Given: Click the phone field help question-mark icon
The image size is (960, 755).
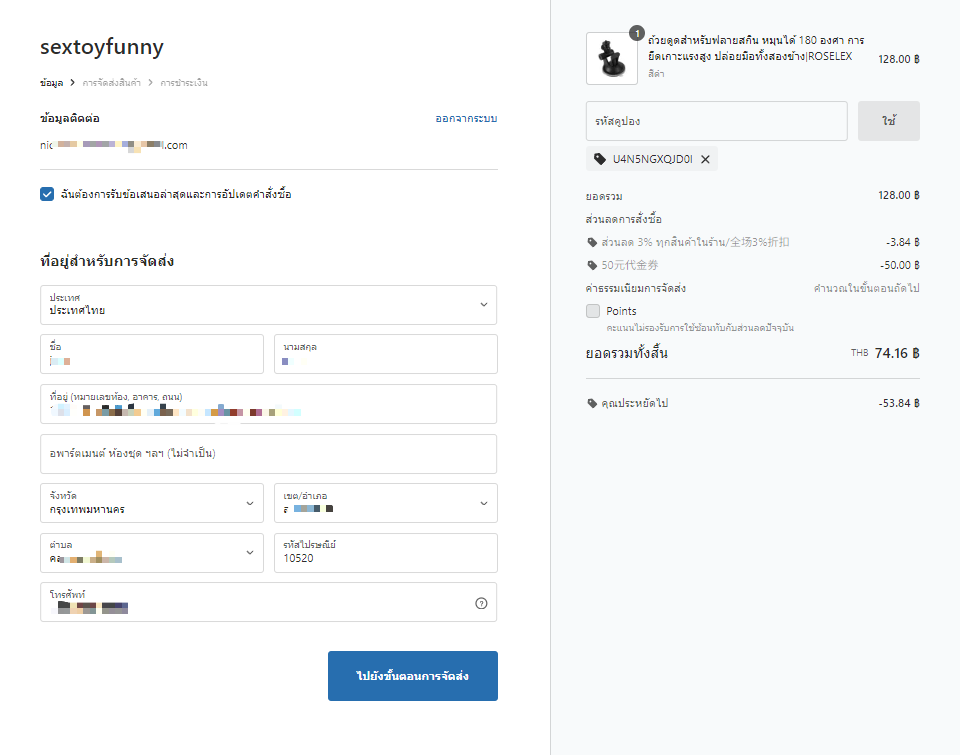Looking at the screenshot, I should tap(481, 603).
